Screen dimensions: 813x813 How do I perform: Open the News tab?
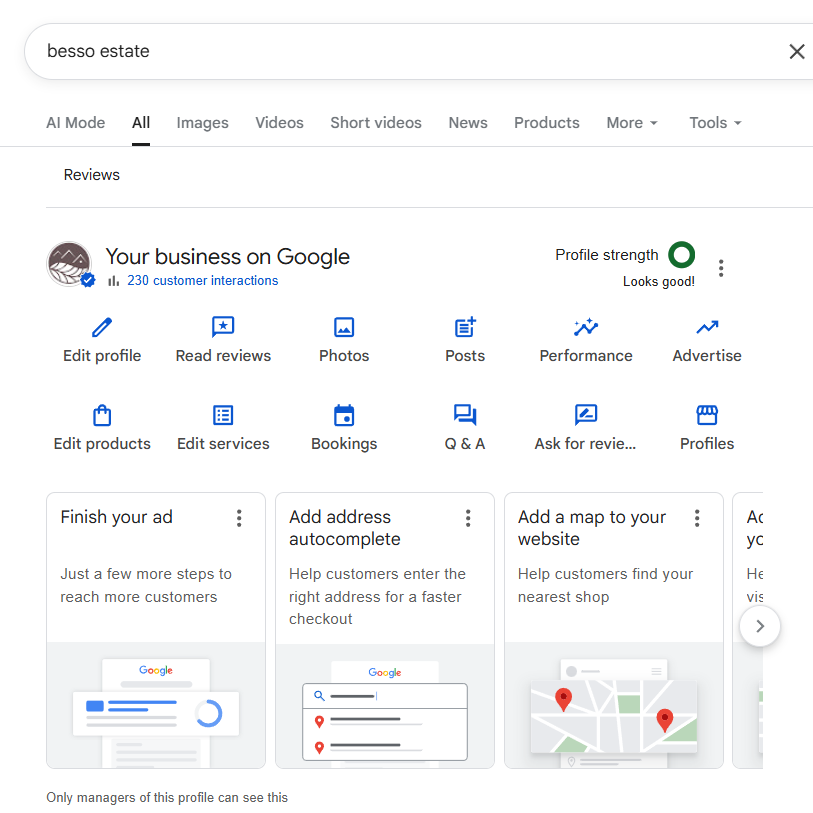468,123
